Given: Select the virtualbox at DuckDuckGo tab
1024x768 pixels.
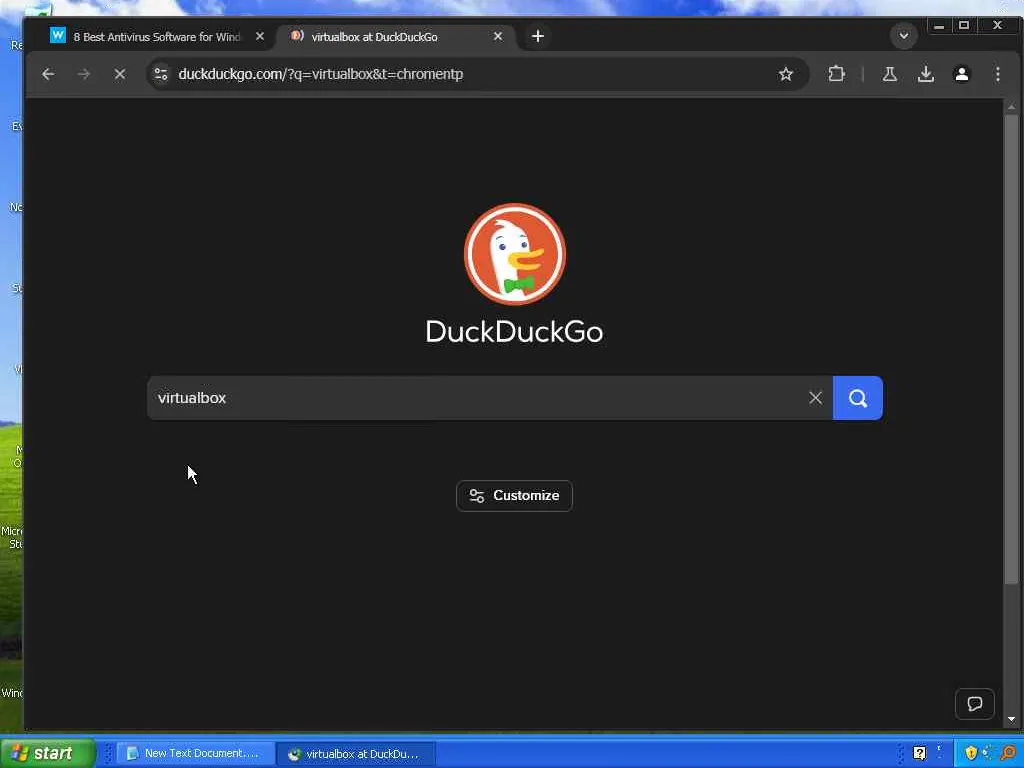Looking at the screenshot, I should (395, 37).
